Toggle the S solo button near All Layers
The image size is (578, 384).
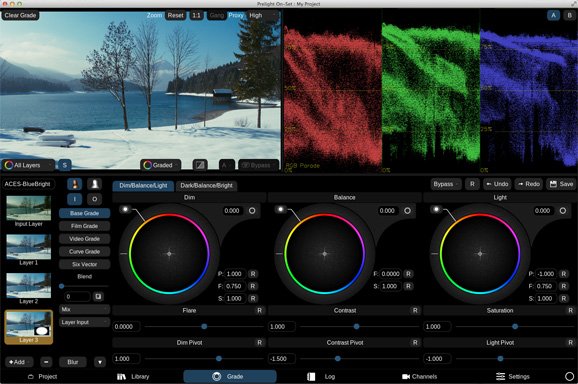click(x=65, y=165)
